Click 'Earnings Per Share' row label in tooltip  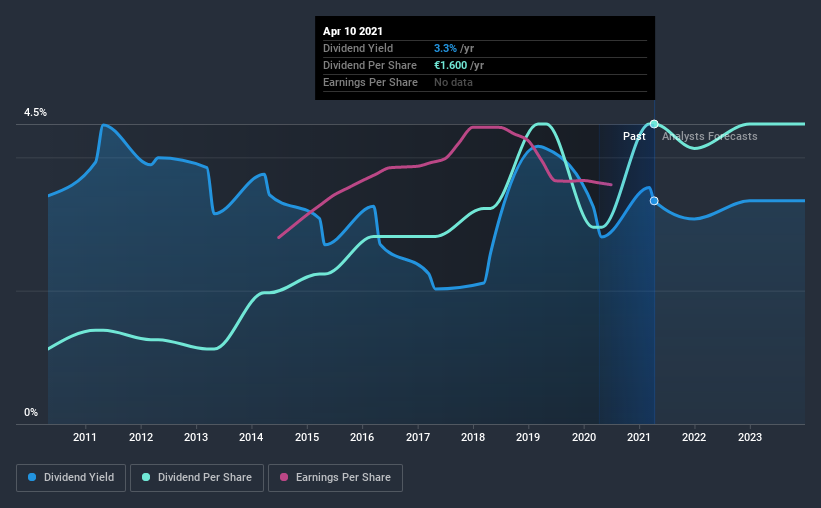[x=370, y=82]
